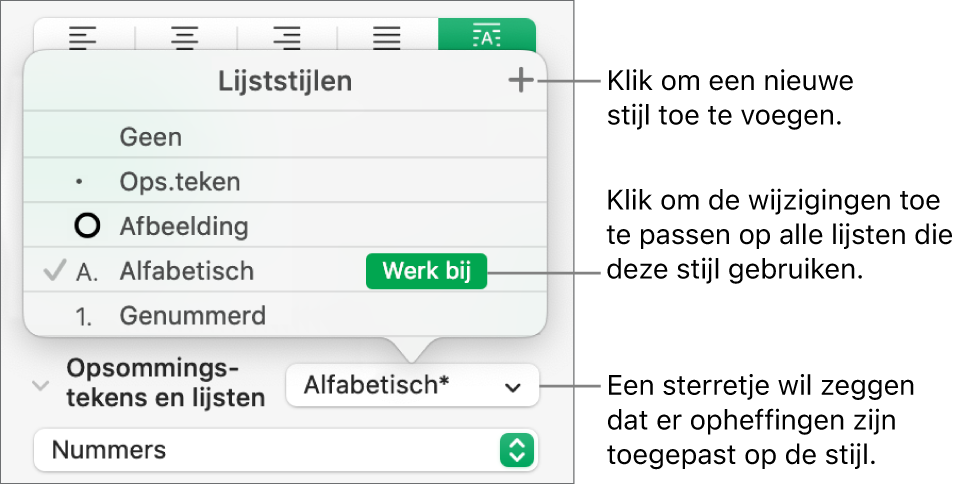Image resolution: width=968 pixels, height=484 pixels.
Task: Pick the checked Alfabetisch list style
Action: (x=186, y=271)
